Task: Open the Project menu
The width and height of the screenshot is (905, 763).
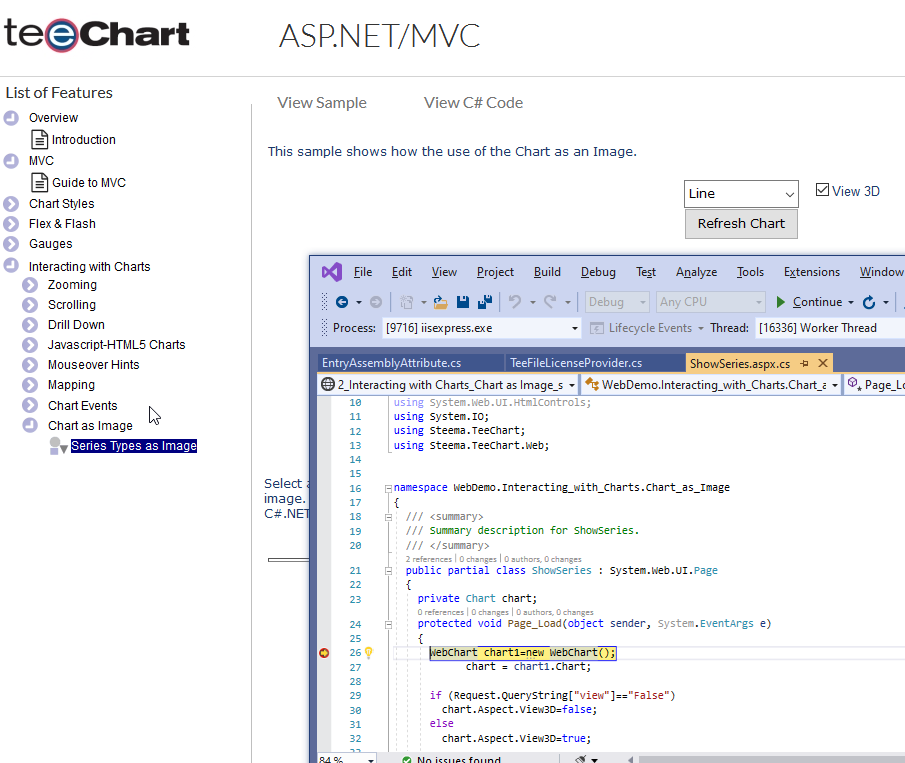Action: pyautogui.click(x=495, y=272)
